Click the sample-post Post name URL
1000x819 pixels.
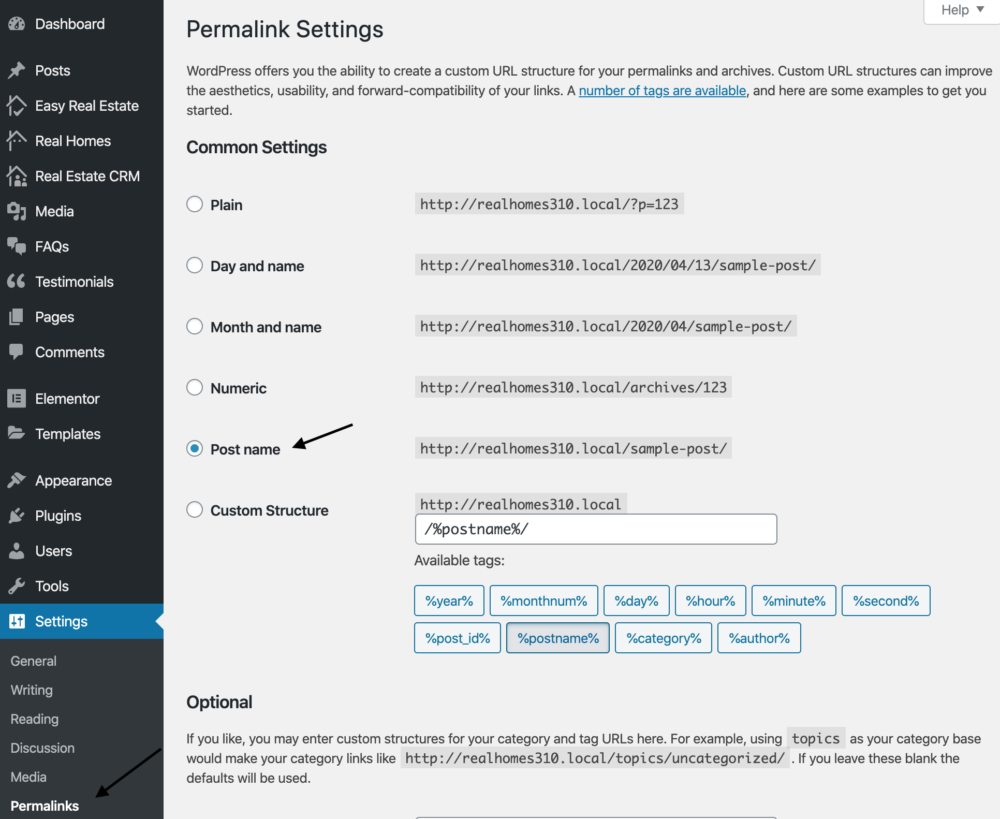pyautogui.click(x=573, y=448)
